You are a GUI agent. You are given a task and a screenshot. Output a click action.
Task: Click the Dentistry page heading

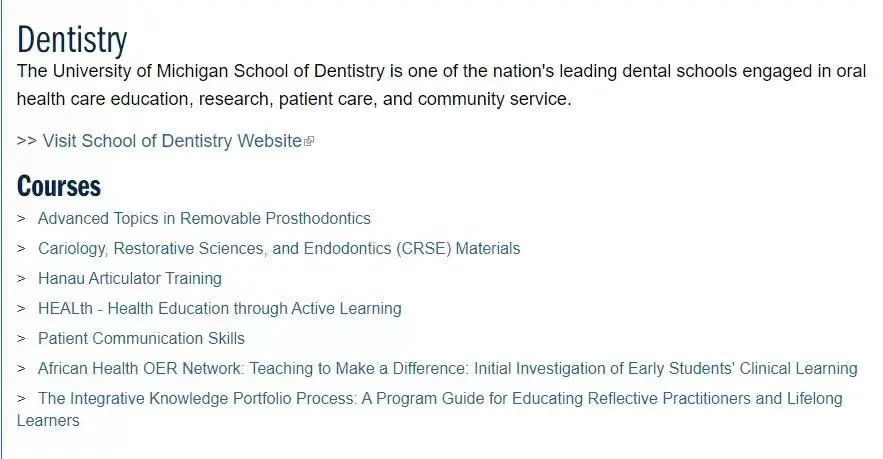[72, 40]
